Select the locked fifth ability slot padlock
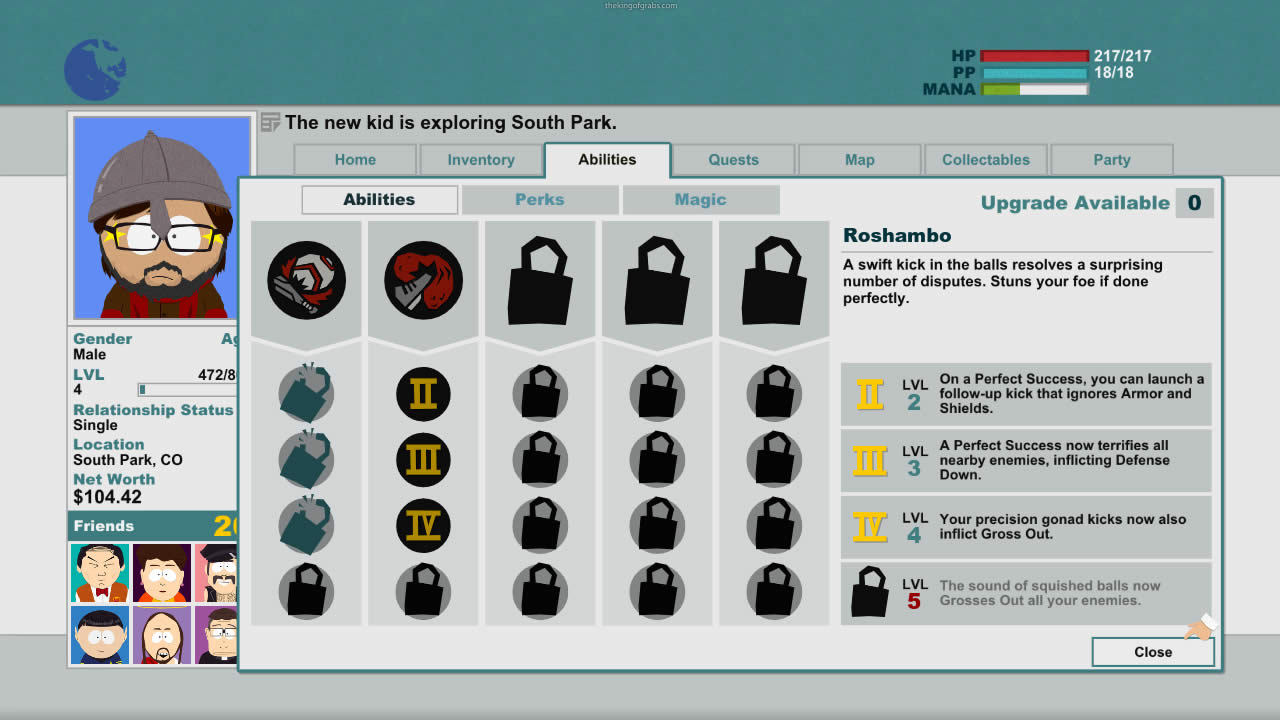Image resolution: width=1280 pixels, height=720 pixels. [774, 281]
